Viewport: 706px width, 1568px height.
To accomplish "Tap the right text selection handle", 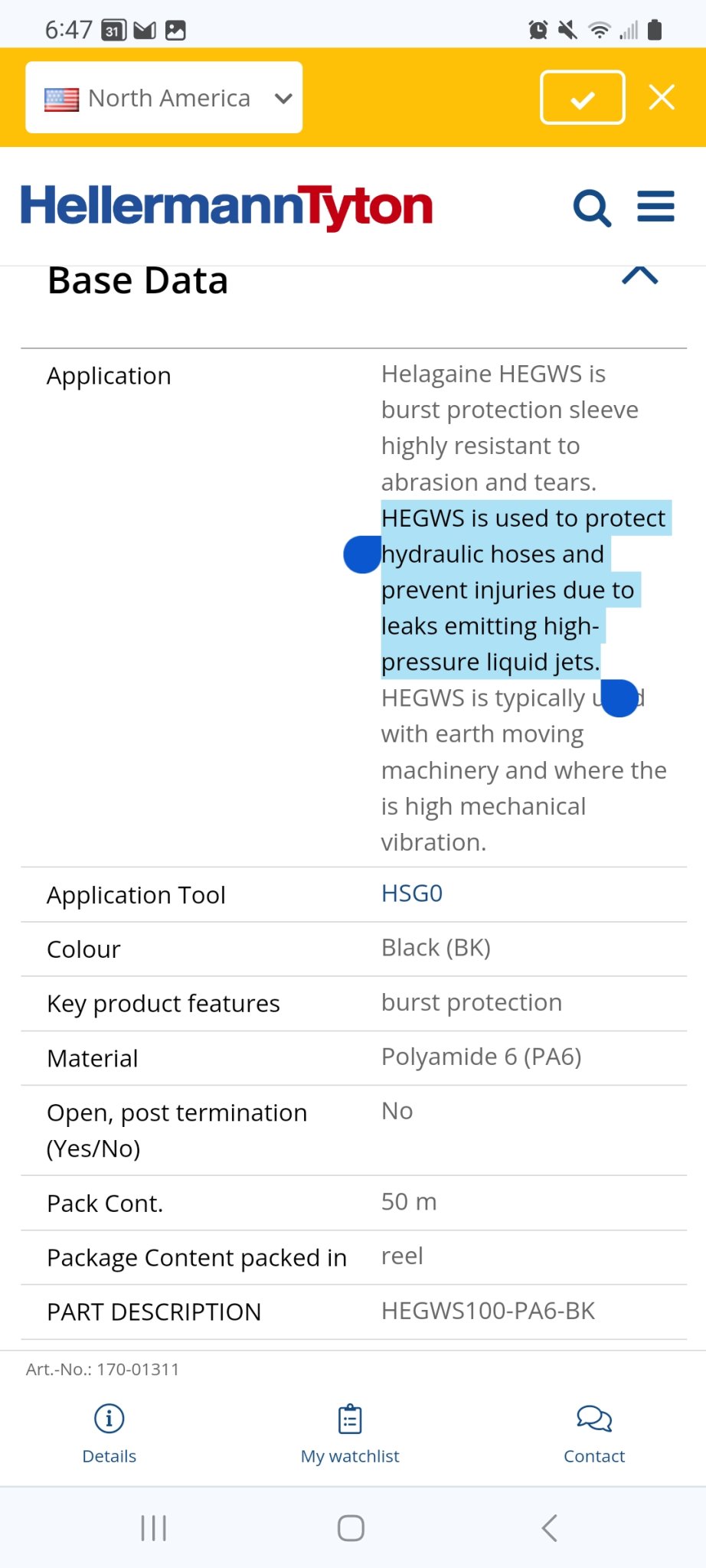I will pyautogui.click(x=619, y=698).
